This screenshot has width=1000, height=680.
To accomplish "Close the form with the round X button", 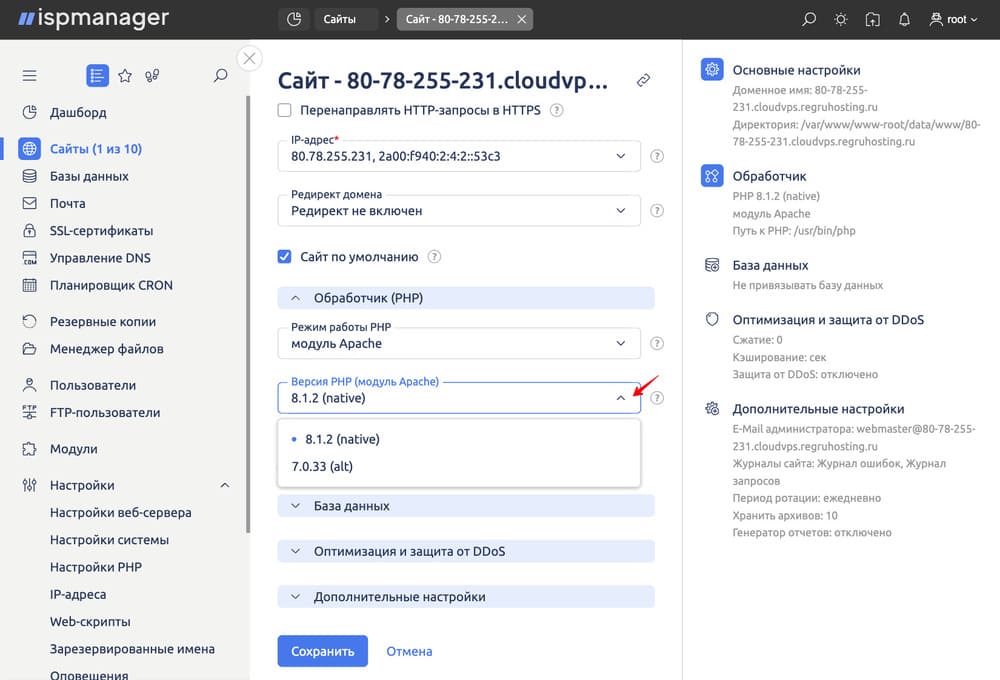I will pyautogui.click(x=250, y=58).
